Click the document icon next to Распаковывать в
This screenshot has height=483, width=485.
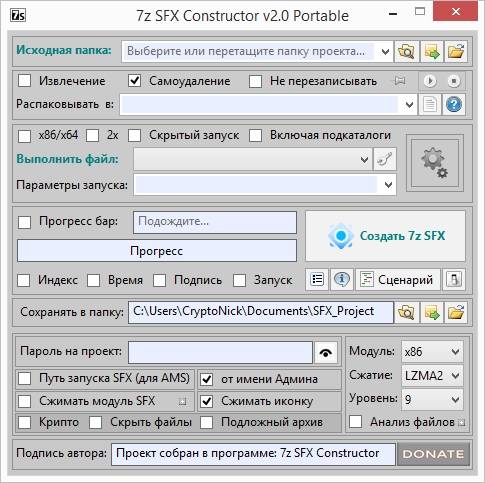pos(430,105)
